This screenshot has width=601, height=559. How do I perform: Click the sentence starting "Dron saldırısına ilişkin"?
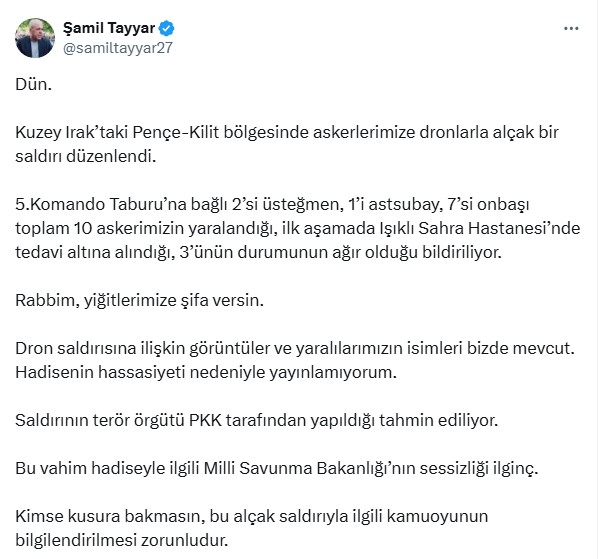[298, 347]
